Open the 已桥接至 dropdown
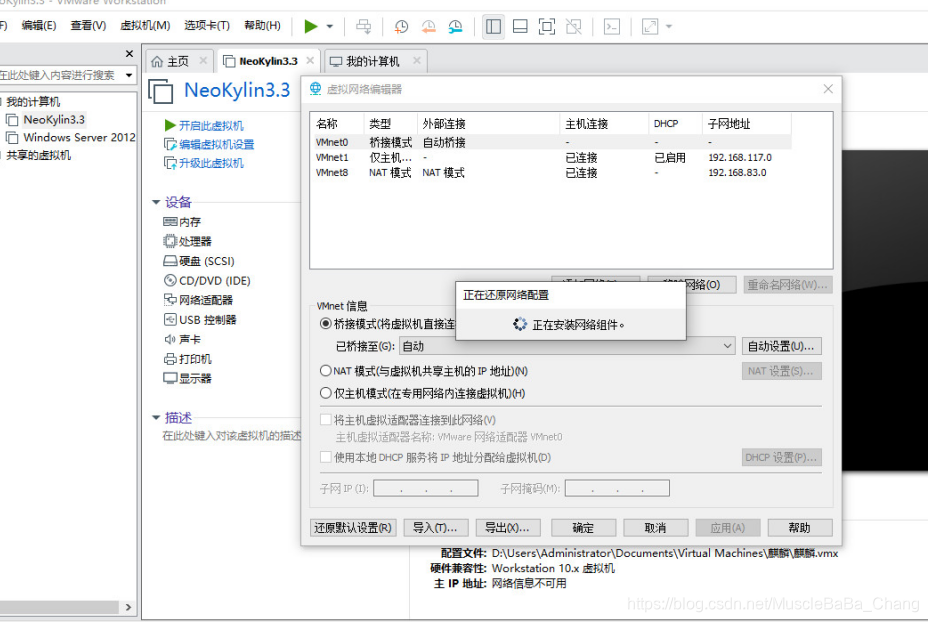The width and height of the screenshot is (928, 622). click(x=567, y=346)
